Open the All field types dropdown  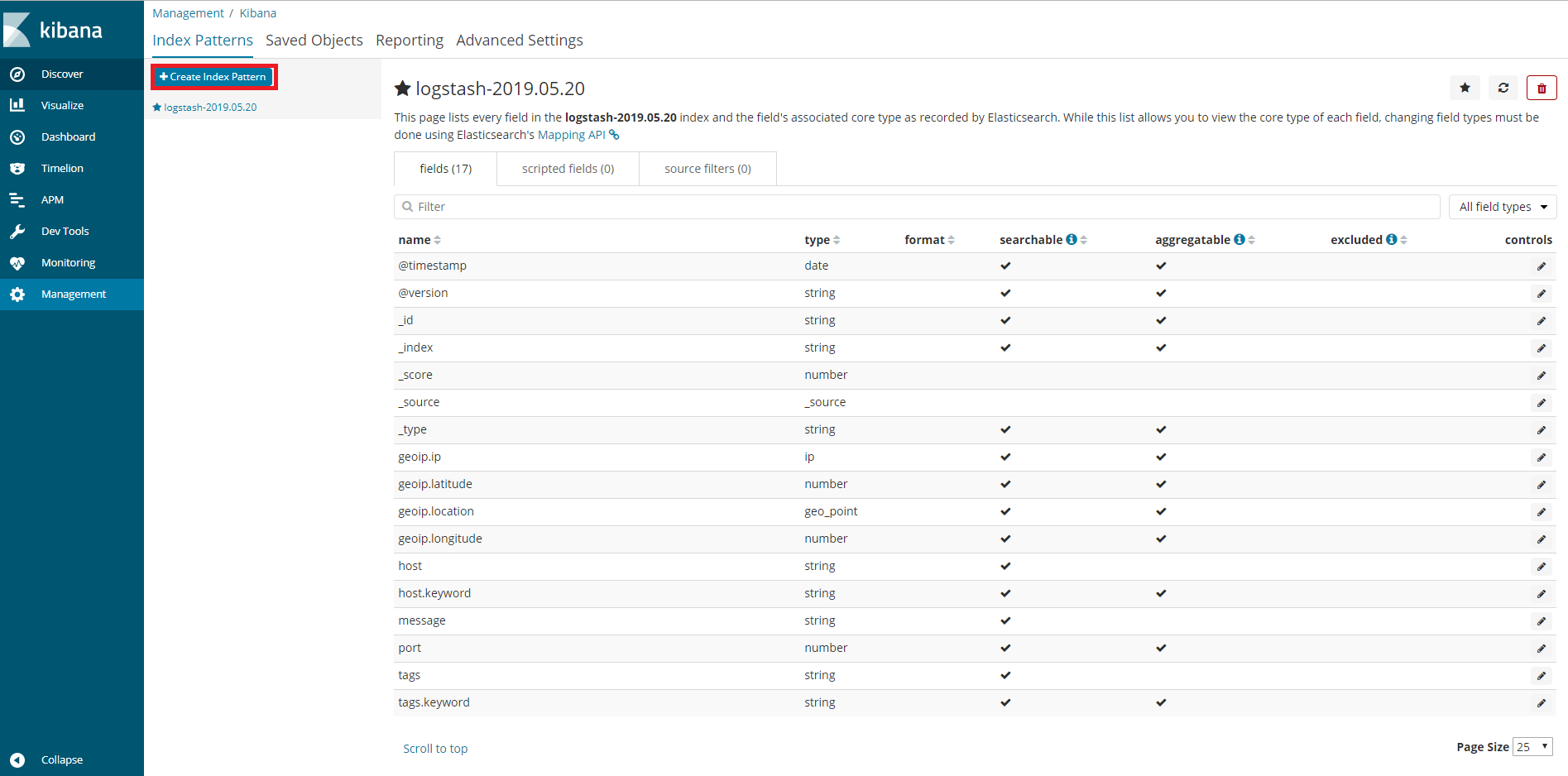pyautogui.click(x=1503, y=207)
